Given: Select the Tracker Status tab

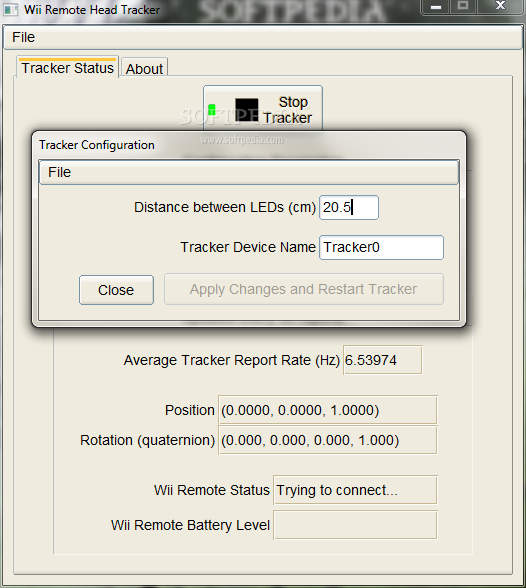Looking at the screenshot, I should (67, 67).
